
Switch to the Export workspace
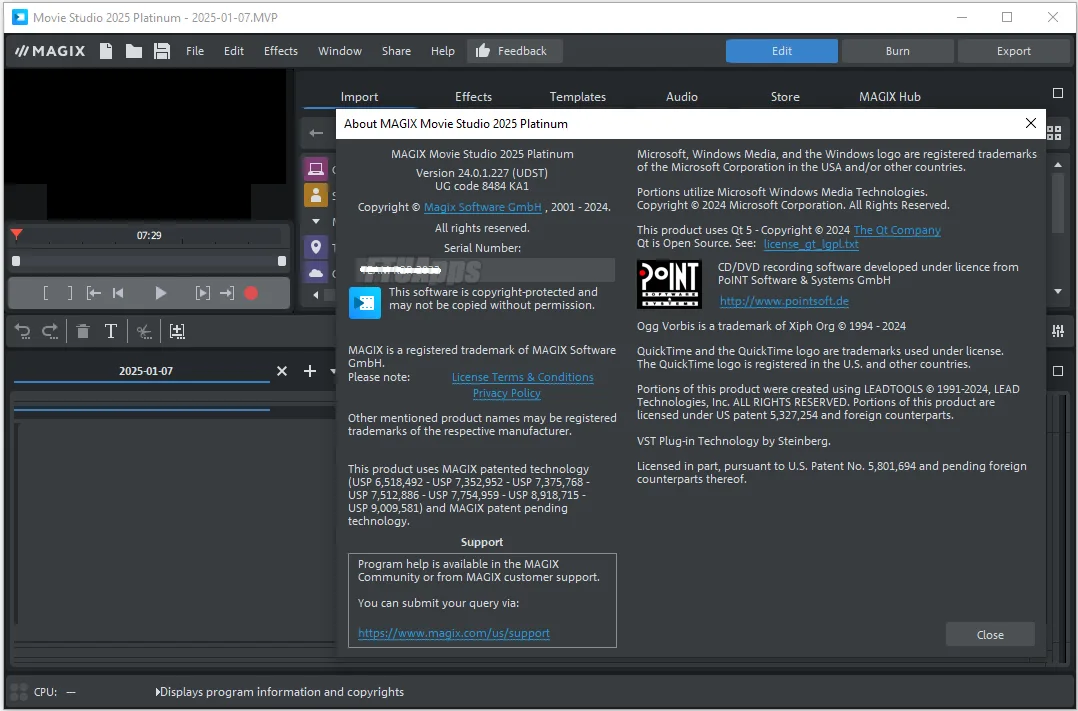pyautogui.click(x=1013, y=51)
